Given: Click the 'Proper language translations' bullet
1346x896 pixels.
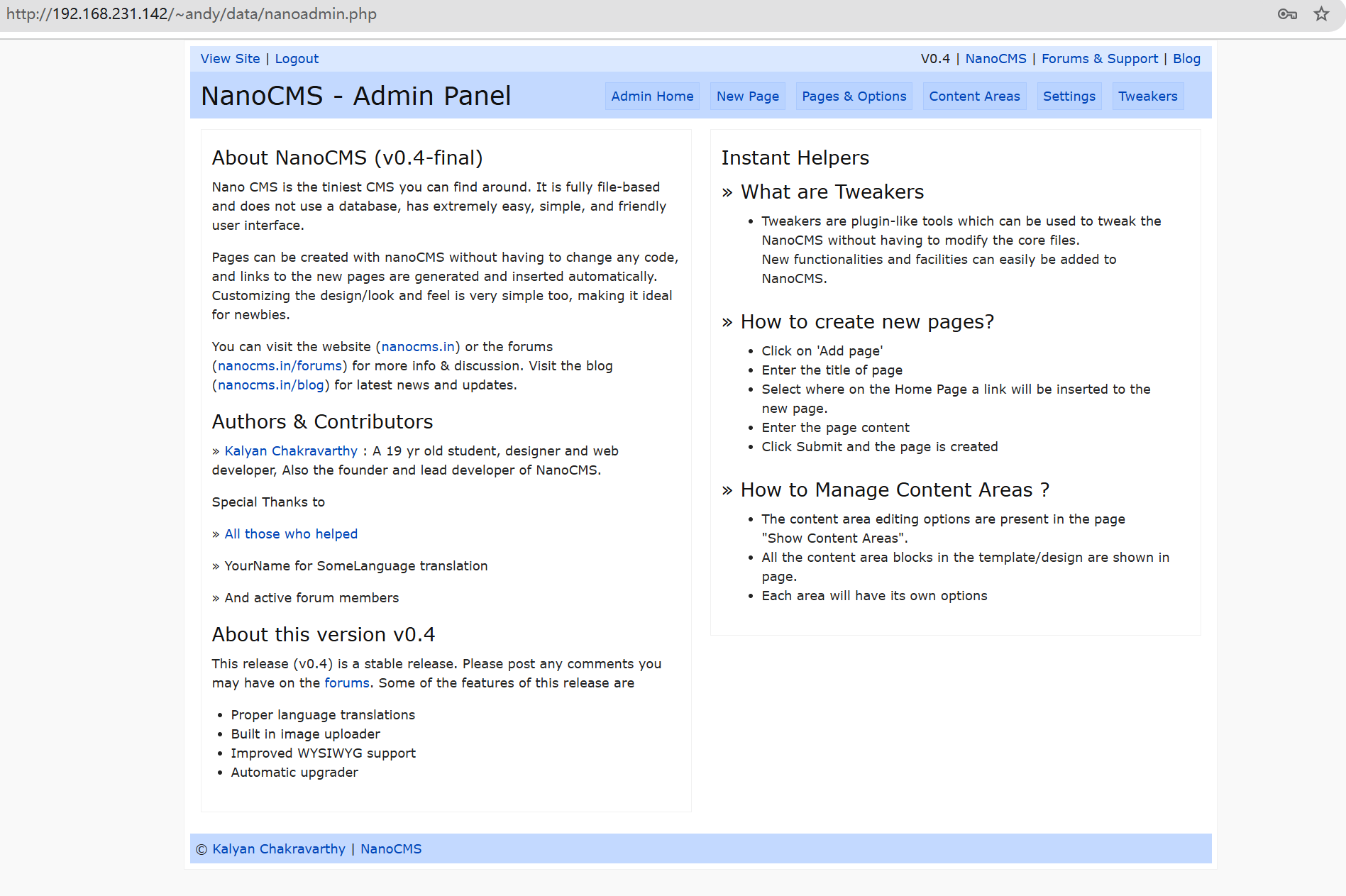Looking at the screenshot, I should (x=323, y=715).
